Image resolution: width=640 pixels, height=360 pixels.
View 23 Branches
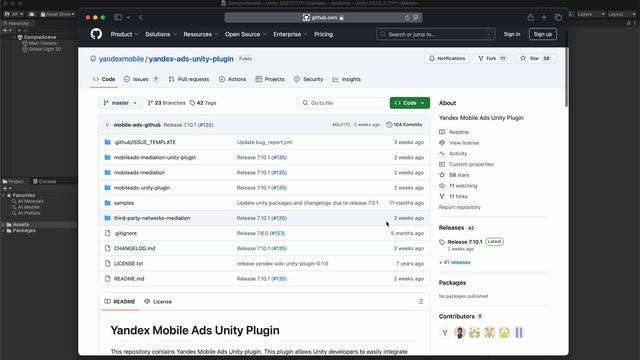[x=167, y=103]
